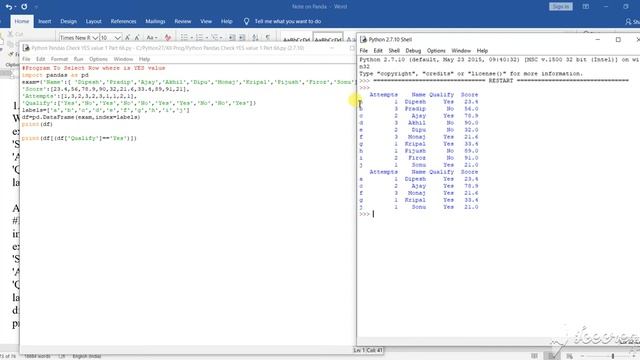The image size is (640, 360).
Task: Expand the Times New Roman font list
Action: [95, 38]
